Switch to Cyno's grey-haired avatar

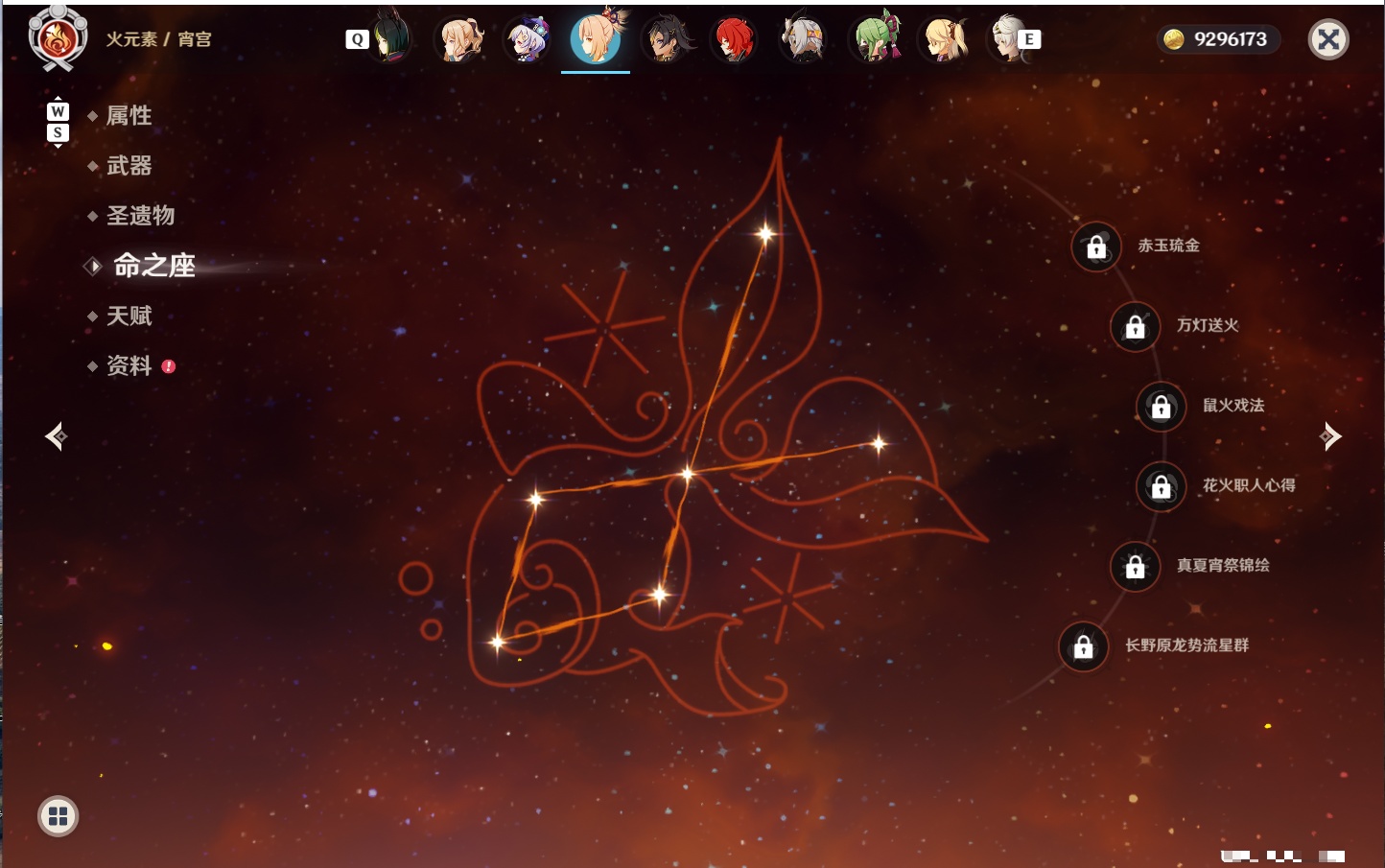click(x=803, y=39)
